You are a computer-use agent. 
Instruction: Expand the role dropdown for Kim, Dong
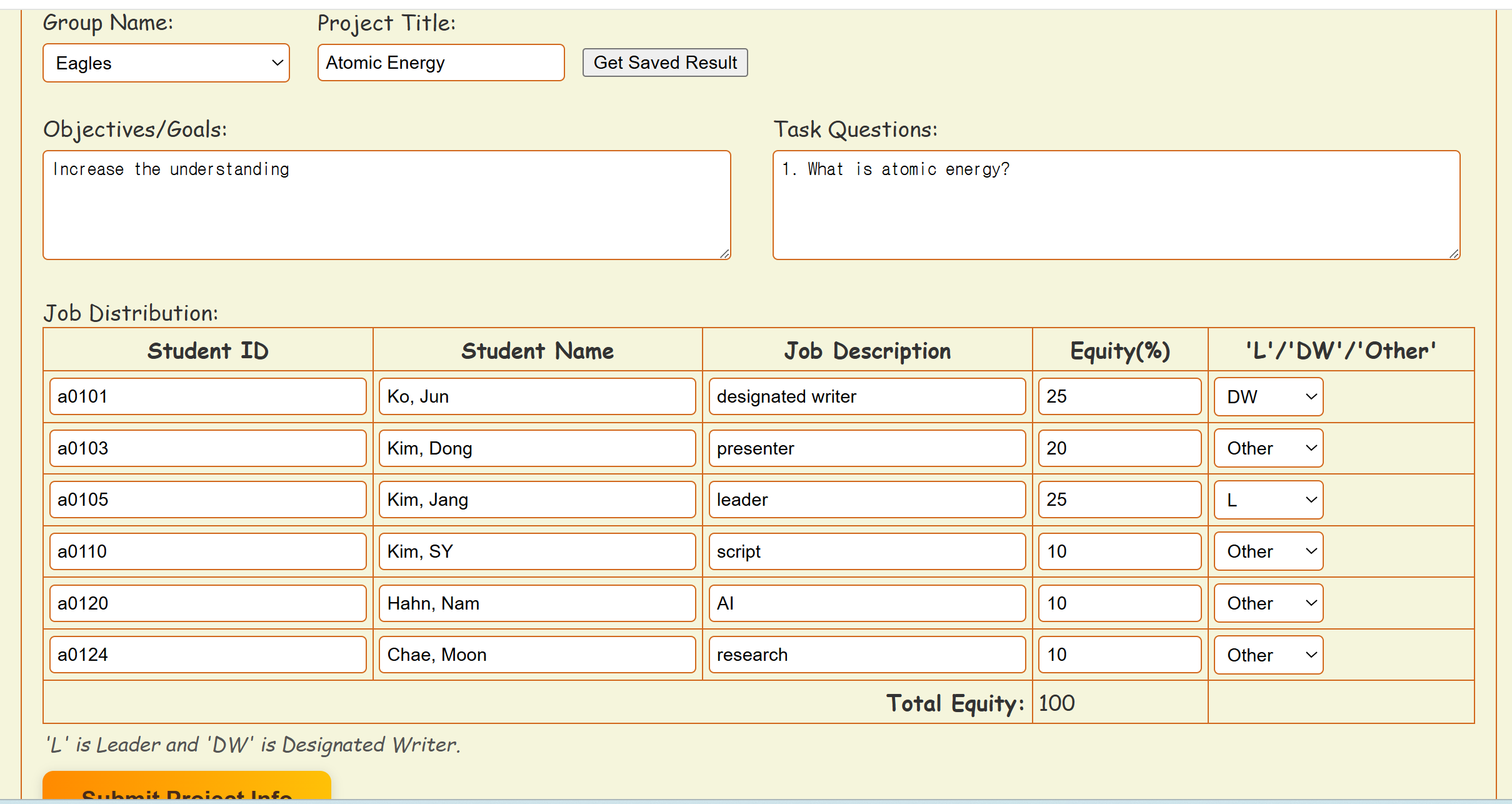coord(1268,448)
